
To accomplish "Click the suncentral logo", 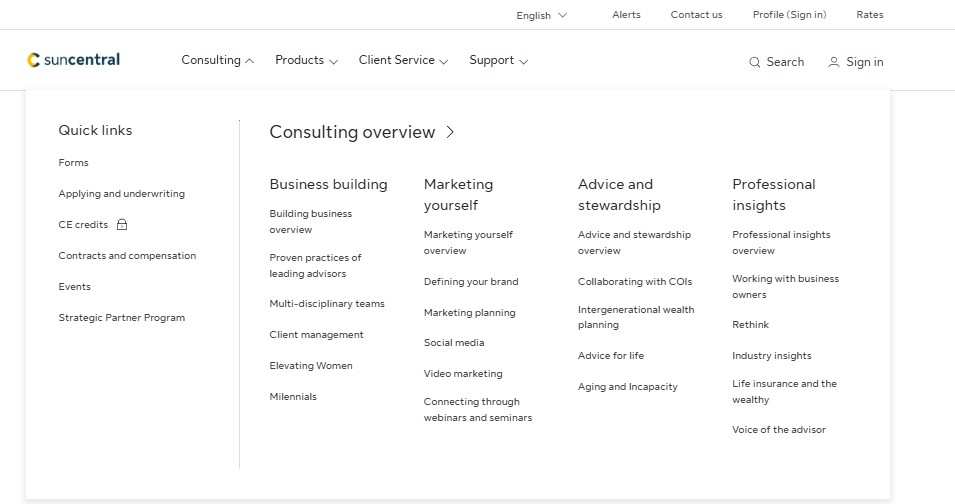I will [74, 60].
